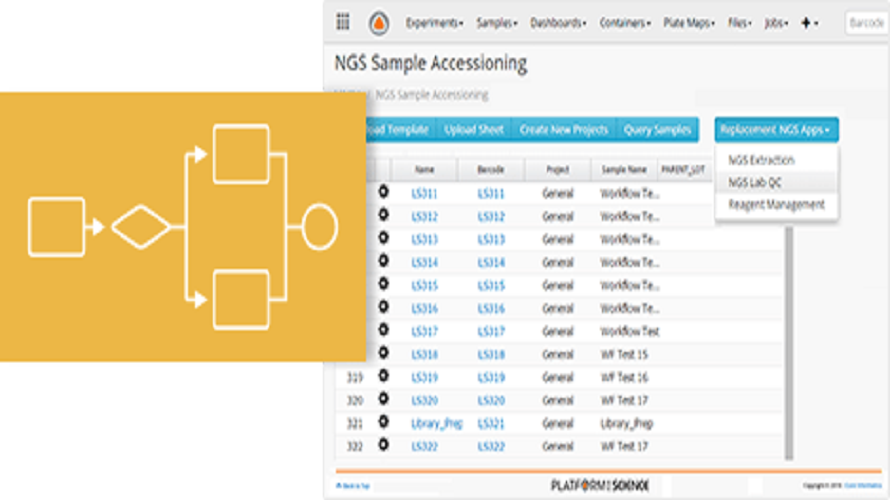The width and height of the screenshot is (890, 500).
Task: Click gear icon for row LS322
Action: 383,446
